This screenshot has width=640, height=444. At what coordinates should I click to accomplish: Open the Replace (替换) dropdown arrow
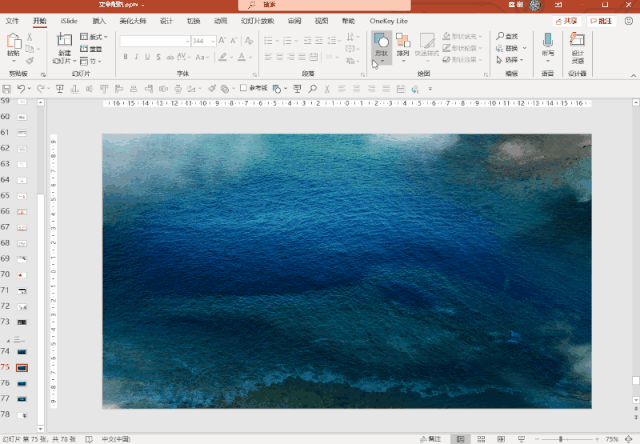[524, 48]
